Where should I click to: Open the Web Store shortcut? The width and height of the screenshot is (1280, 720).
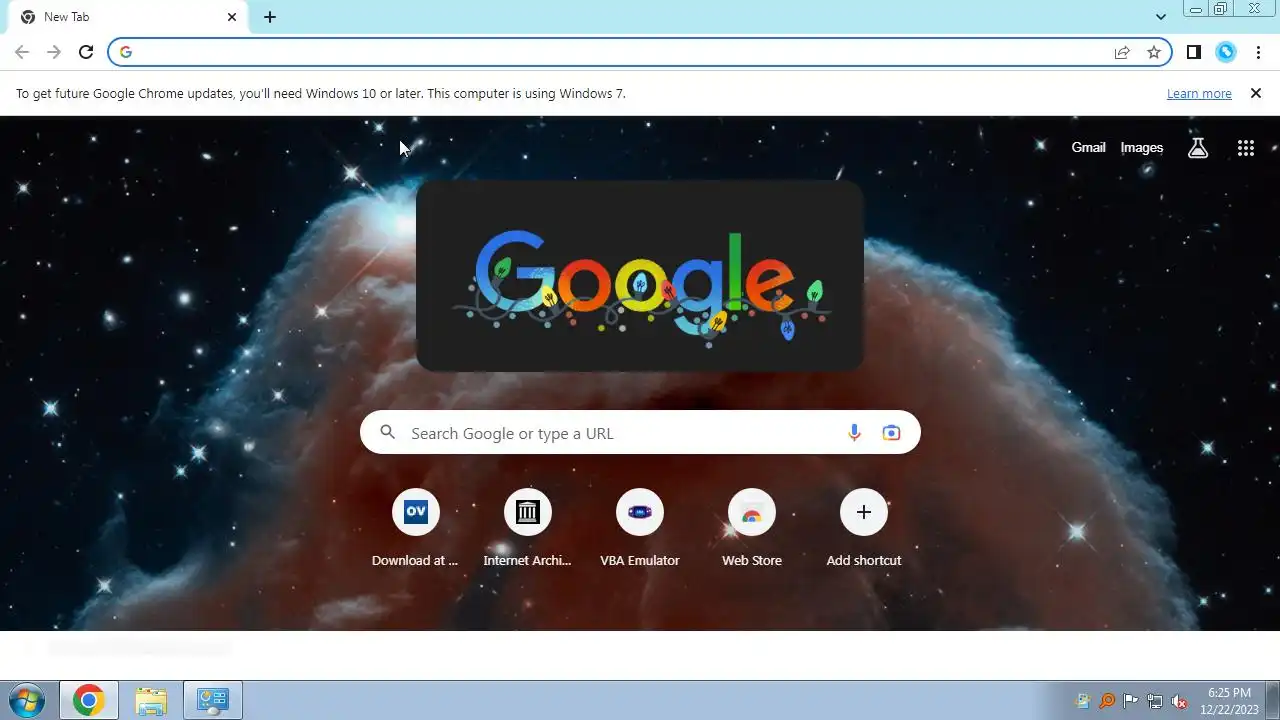(x=752, y=527)
